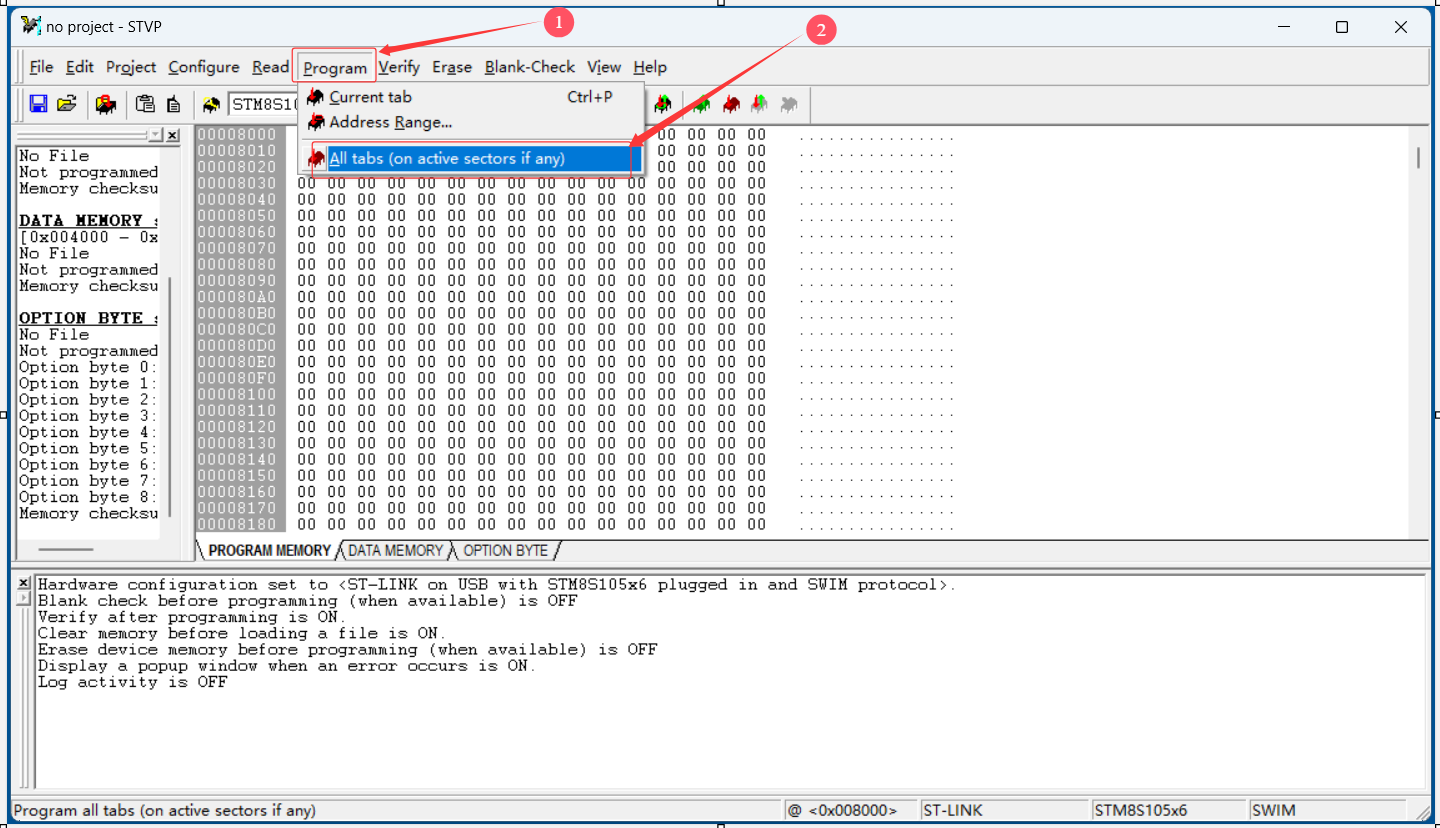
Task: Click the 'Verify after programming is ON.' log line
Action: pyautogui.click(x=192, y=617)
